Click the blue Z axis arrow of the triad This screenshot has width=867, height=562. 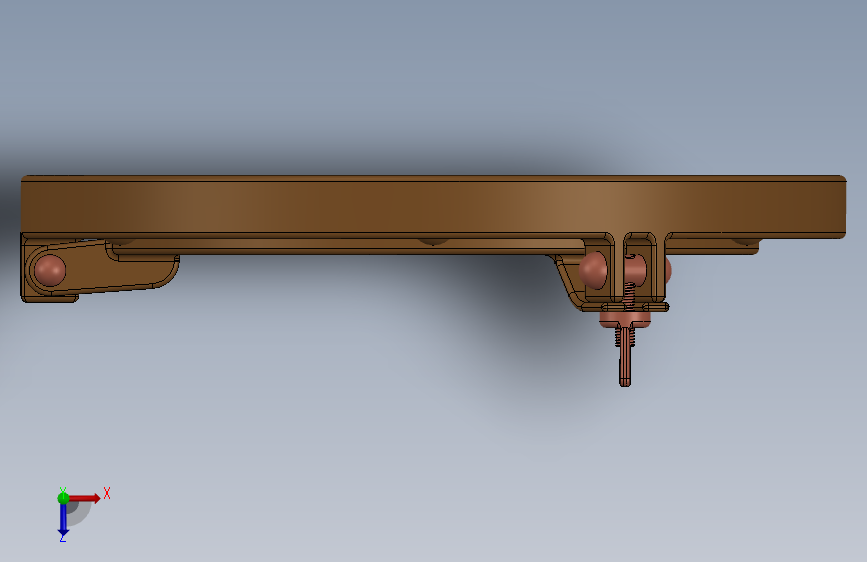coord(63,520)
